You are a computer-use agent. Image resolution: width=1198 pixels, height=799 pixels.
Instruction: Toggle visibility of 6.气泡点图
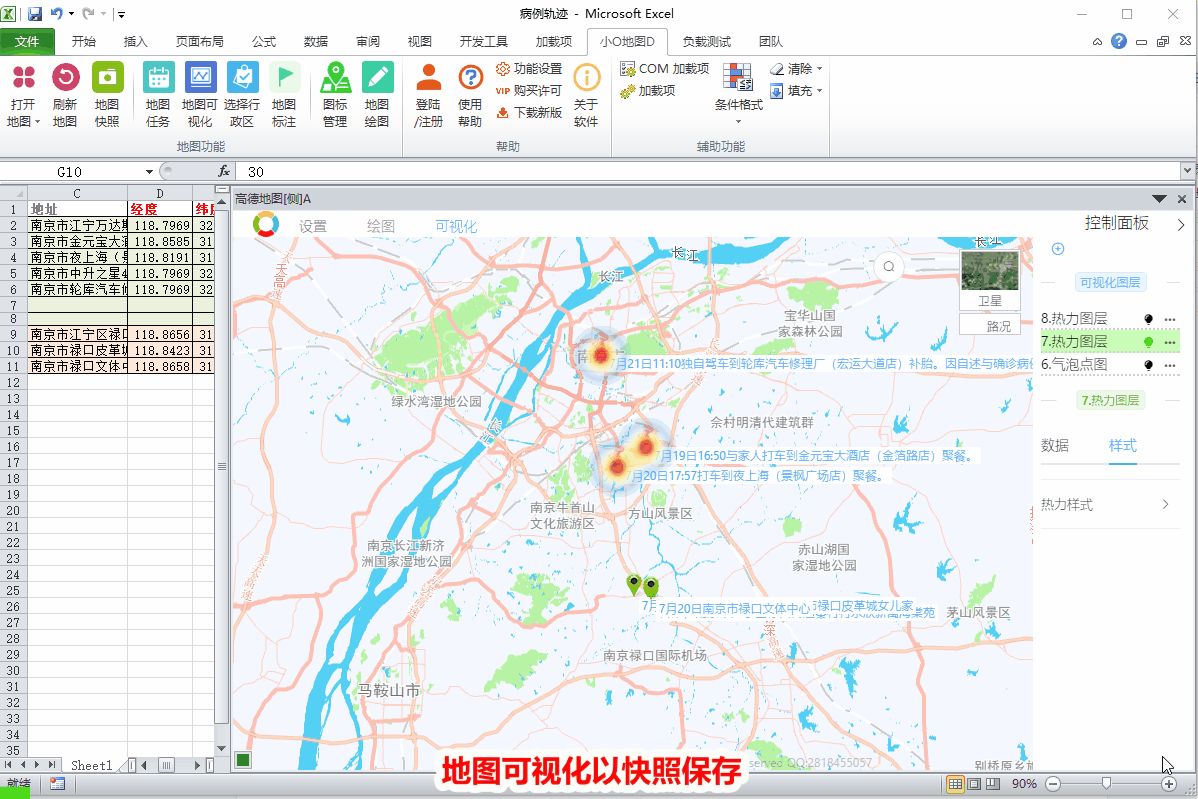tap(1148, 365)
